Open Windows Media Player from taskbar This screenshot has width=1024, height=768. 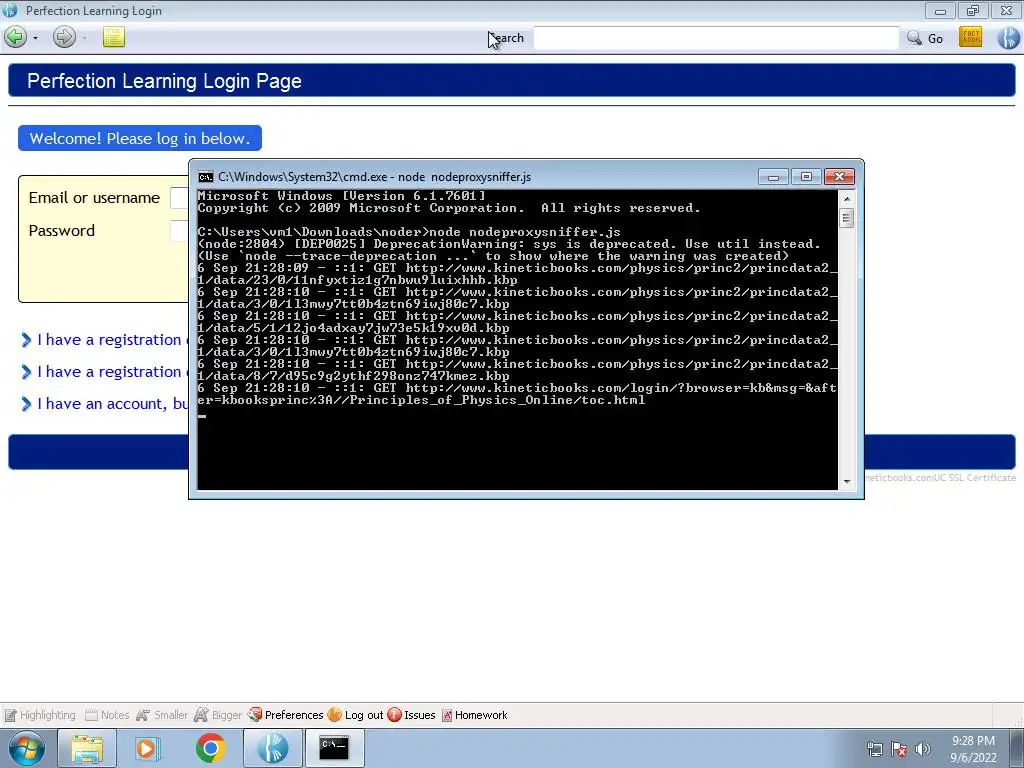coord(148,748)
